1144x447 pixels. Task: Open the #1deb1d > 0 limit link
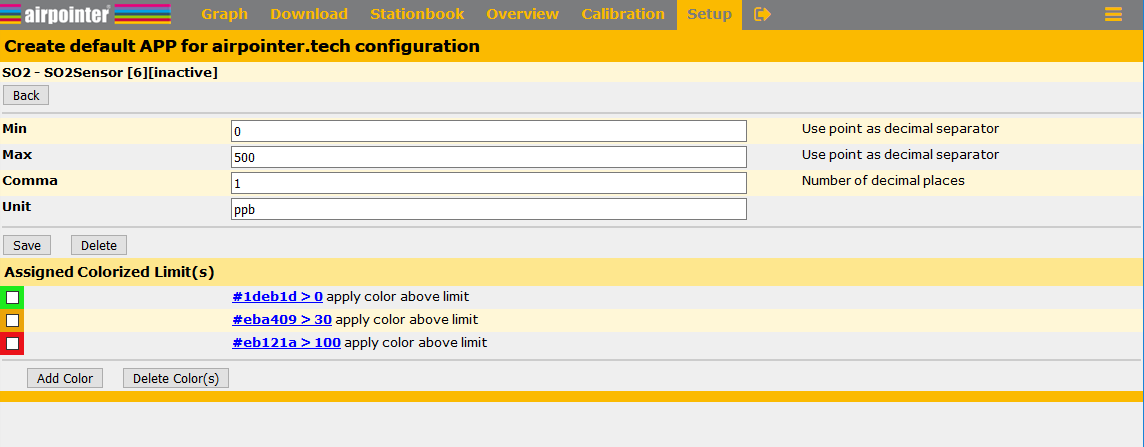click(277, 297)
